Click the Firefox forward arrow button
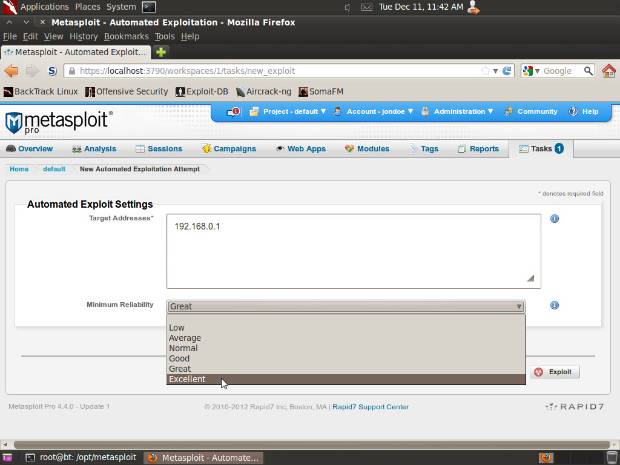This screenshot has width=620, height=465. point(32,71)
